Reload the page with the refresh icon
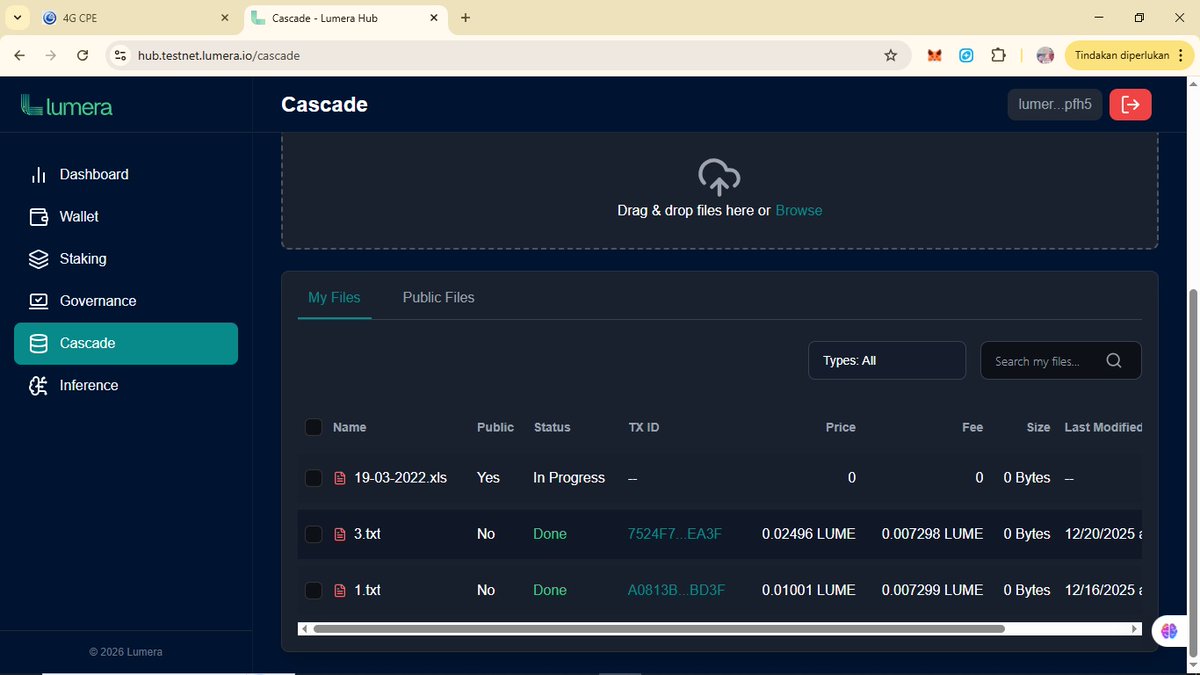The image size is (1200, 675). coord(83,56)
